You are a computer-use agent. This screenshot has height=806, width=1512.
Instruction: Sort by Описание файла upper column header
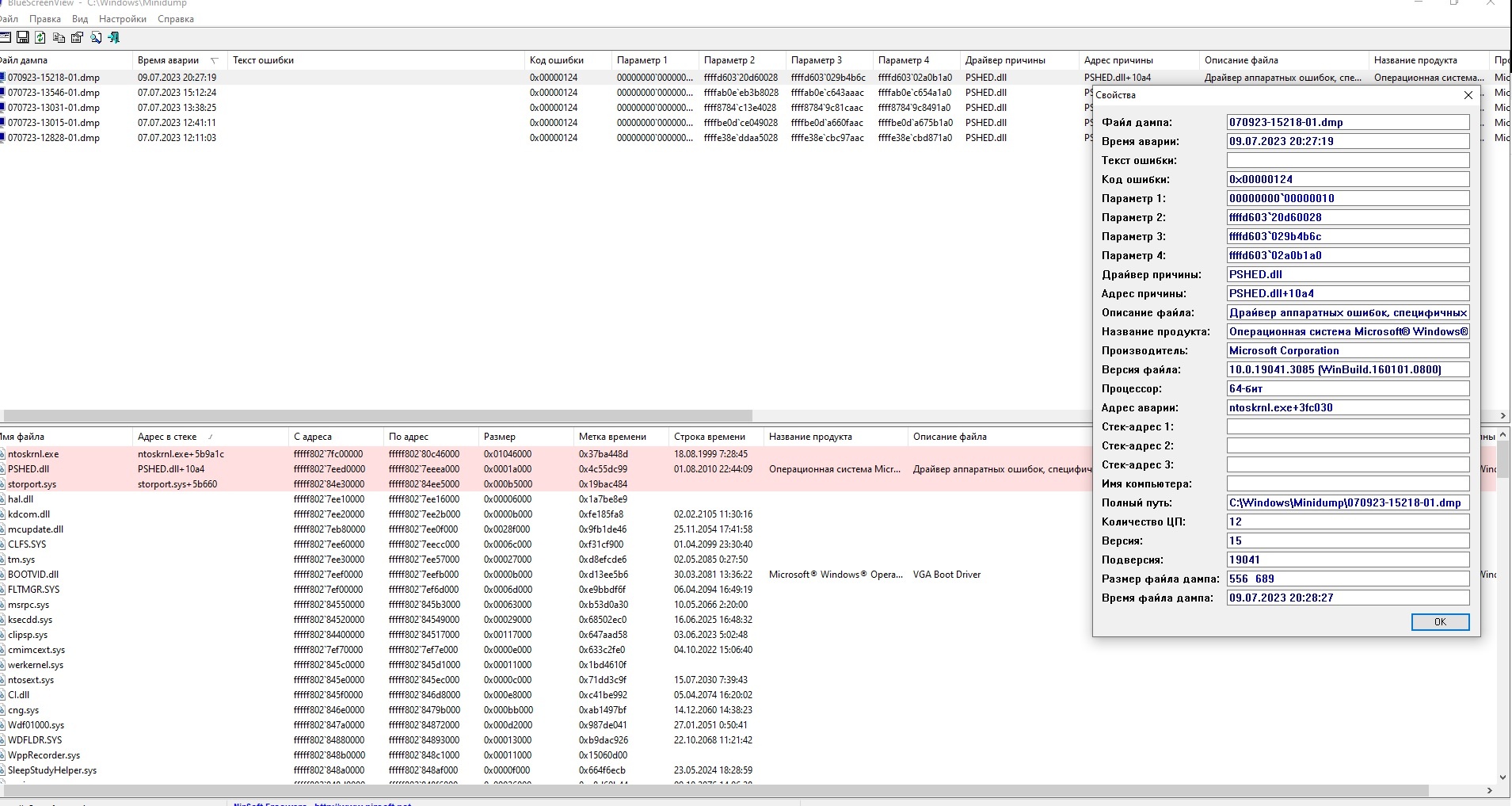(x=1284, y=60)
